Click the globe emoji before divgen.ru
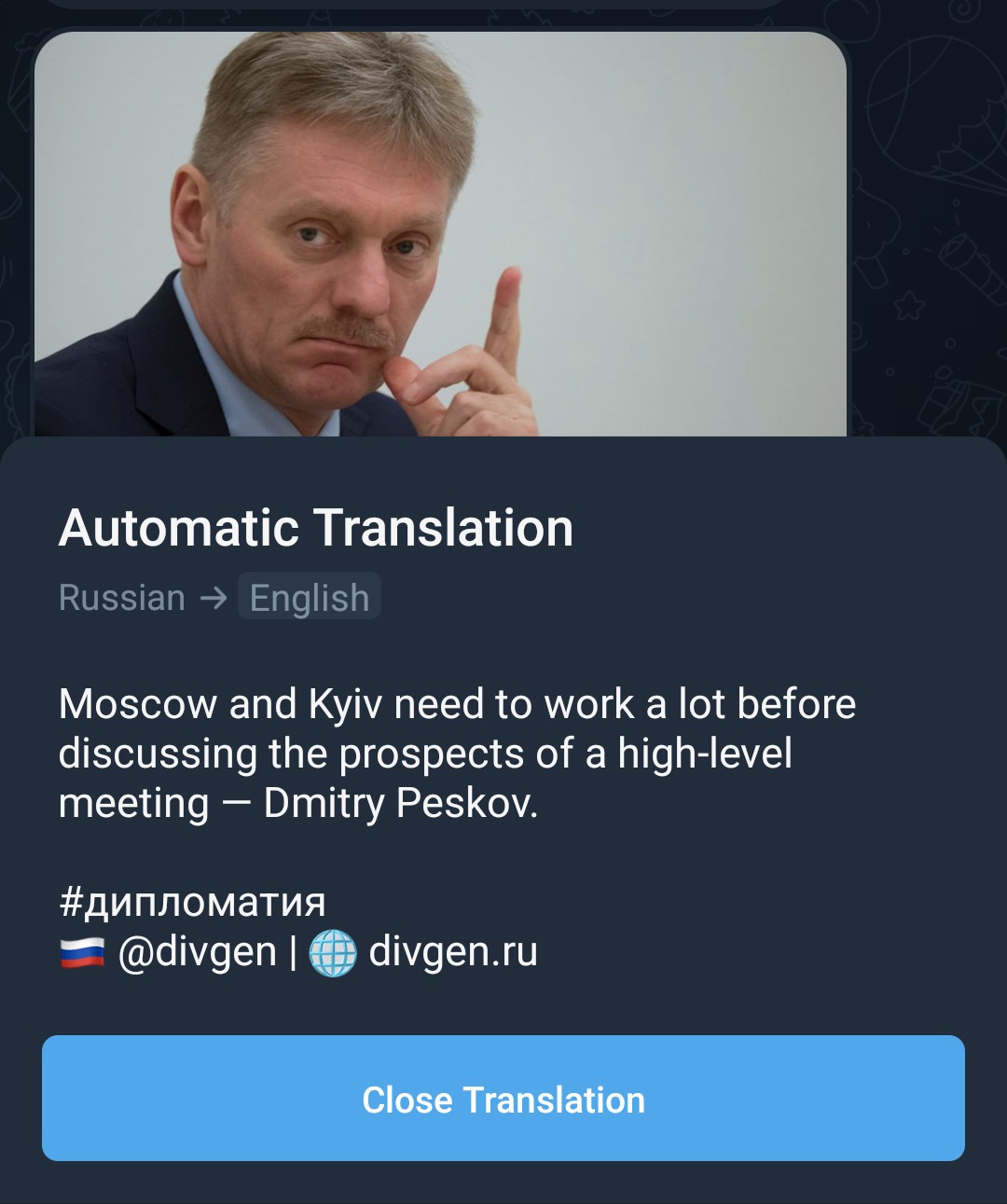 click(333, 953)
